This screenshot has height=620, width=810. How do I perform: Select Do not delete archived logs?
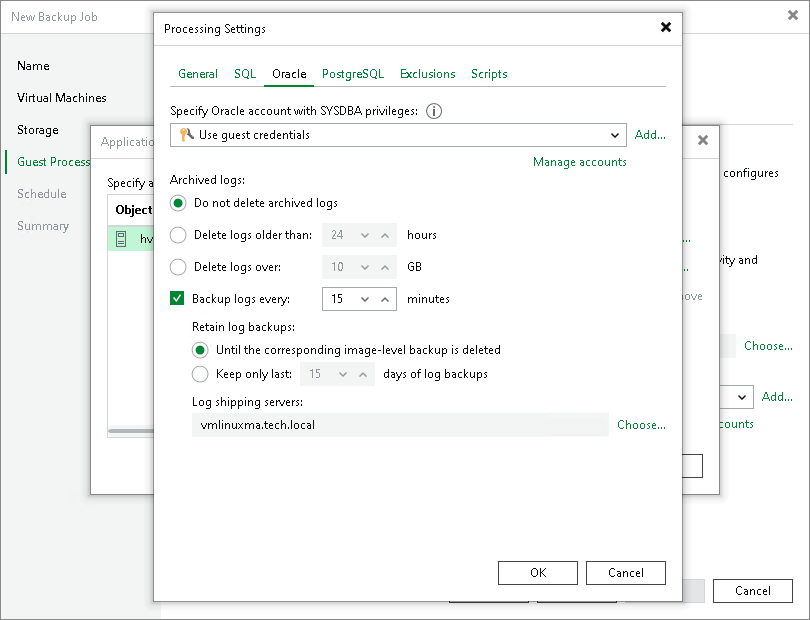[x=178, y=203]
